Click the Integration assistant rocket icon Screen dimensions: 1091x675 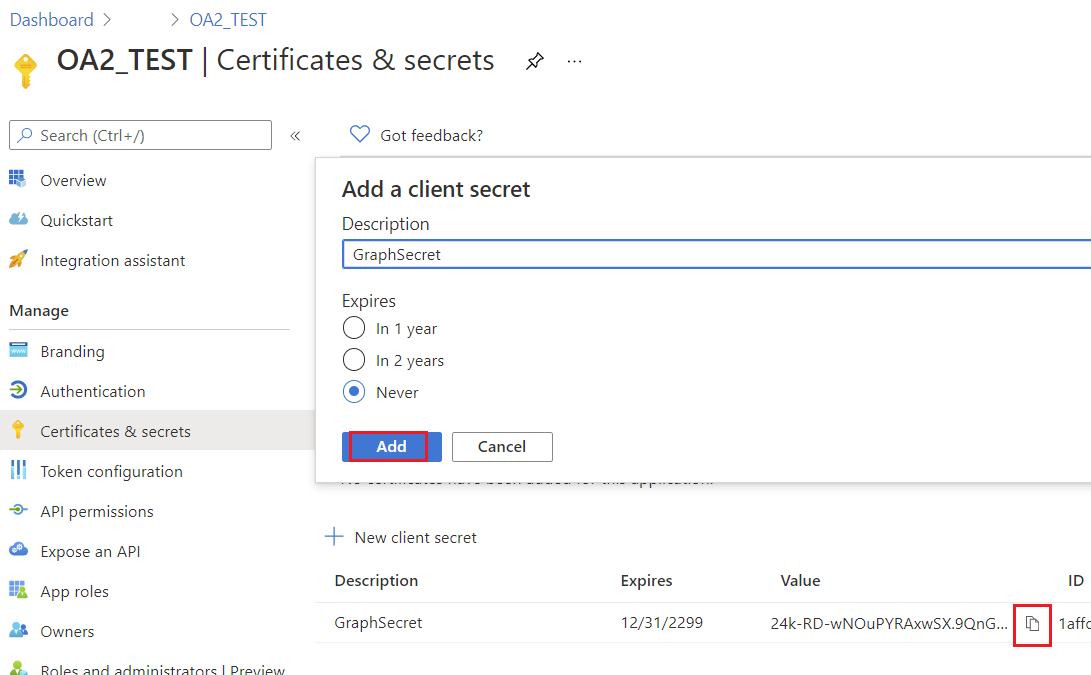[x=18, y=260]
